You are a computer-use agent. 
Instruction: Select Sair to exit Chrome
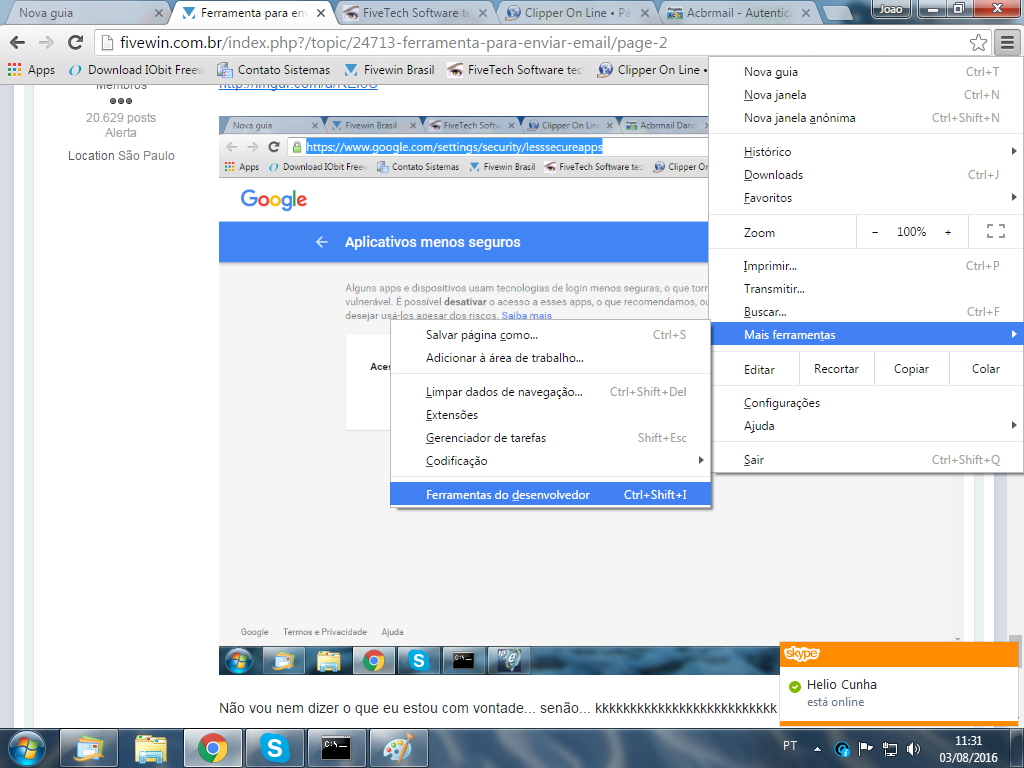coord(866,460)
